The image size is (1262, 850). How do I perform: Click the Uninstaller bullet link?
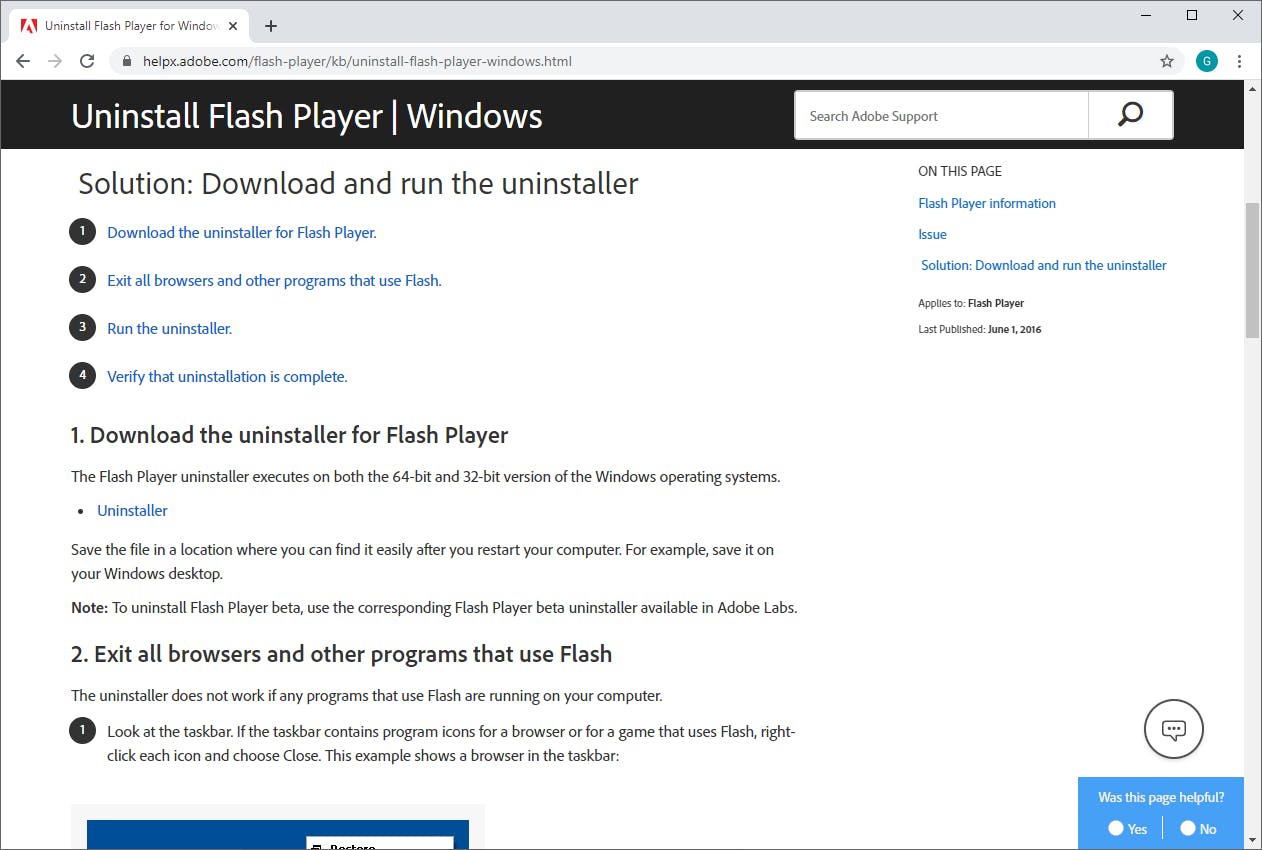tap(132, 510)
